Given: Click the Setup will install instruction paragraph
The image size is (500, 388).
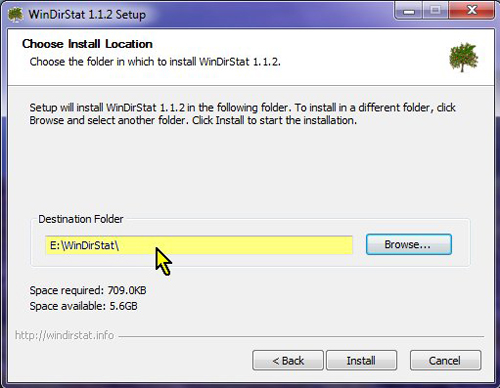Looking at the screenshot, I should [242, 114].
